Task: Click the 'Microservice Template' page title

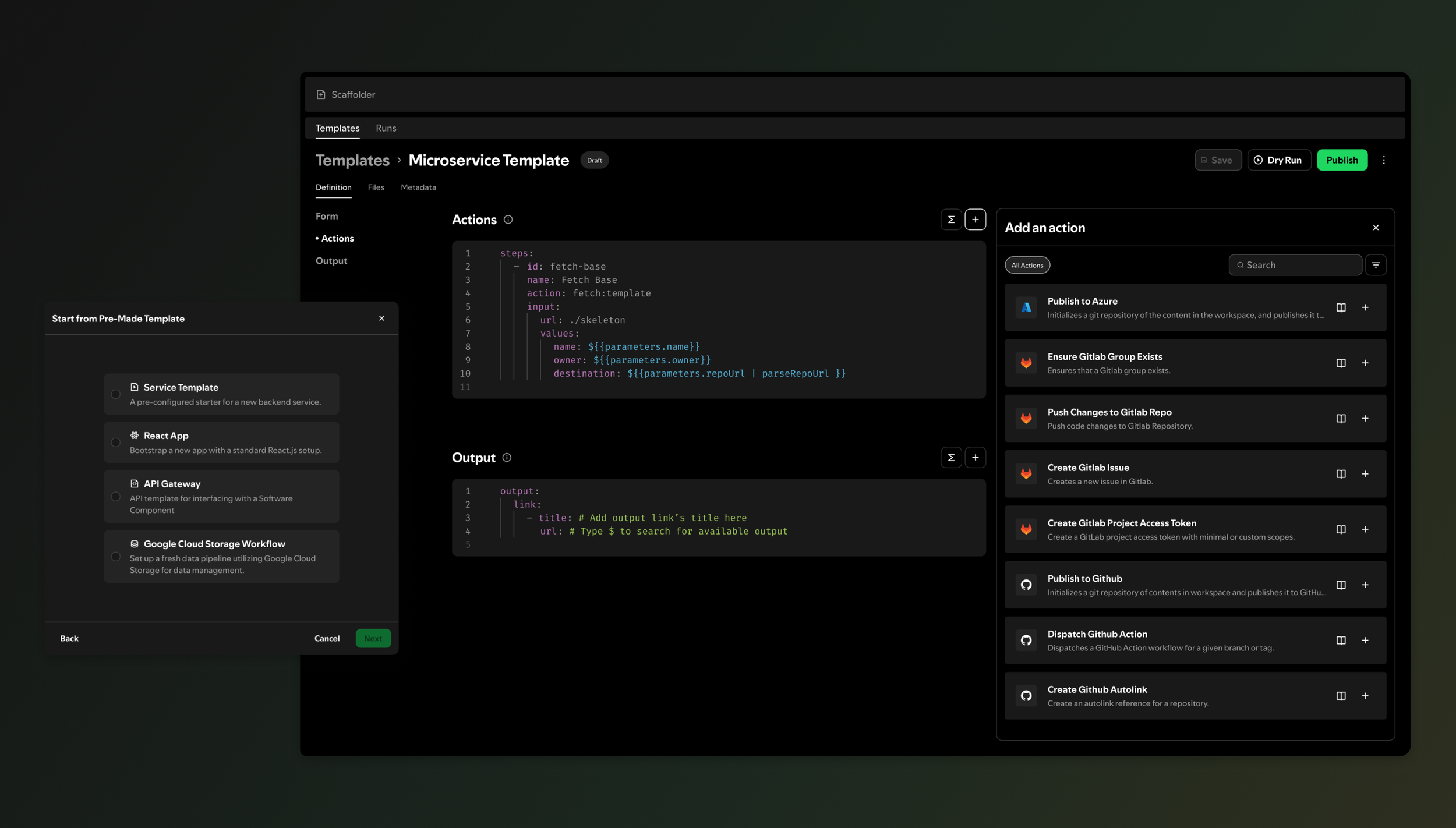Action: tap(489, 160)
